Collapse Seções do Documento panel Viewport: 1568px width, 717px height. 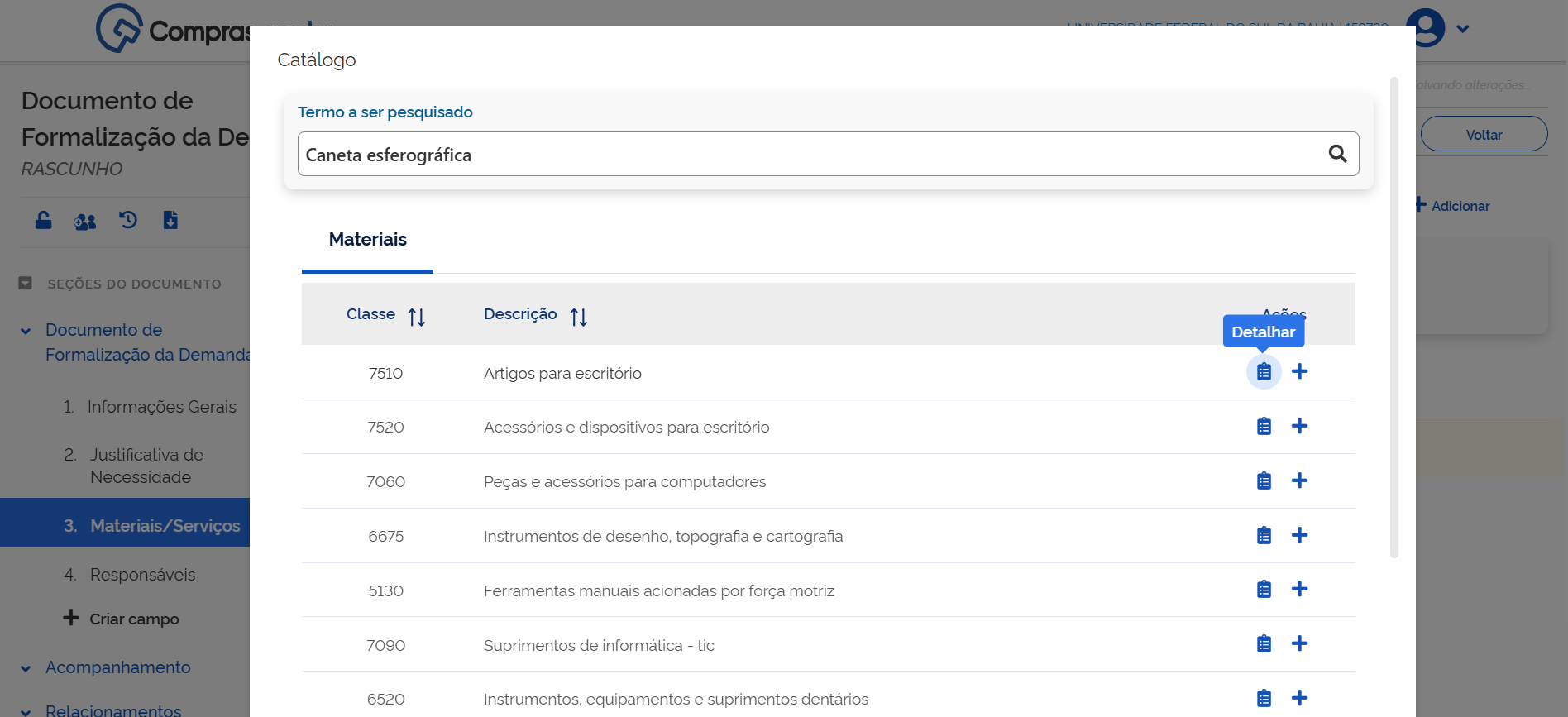(x=26, y=284)
